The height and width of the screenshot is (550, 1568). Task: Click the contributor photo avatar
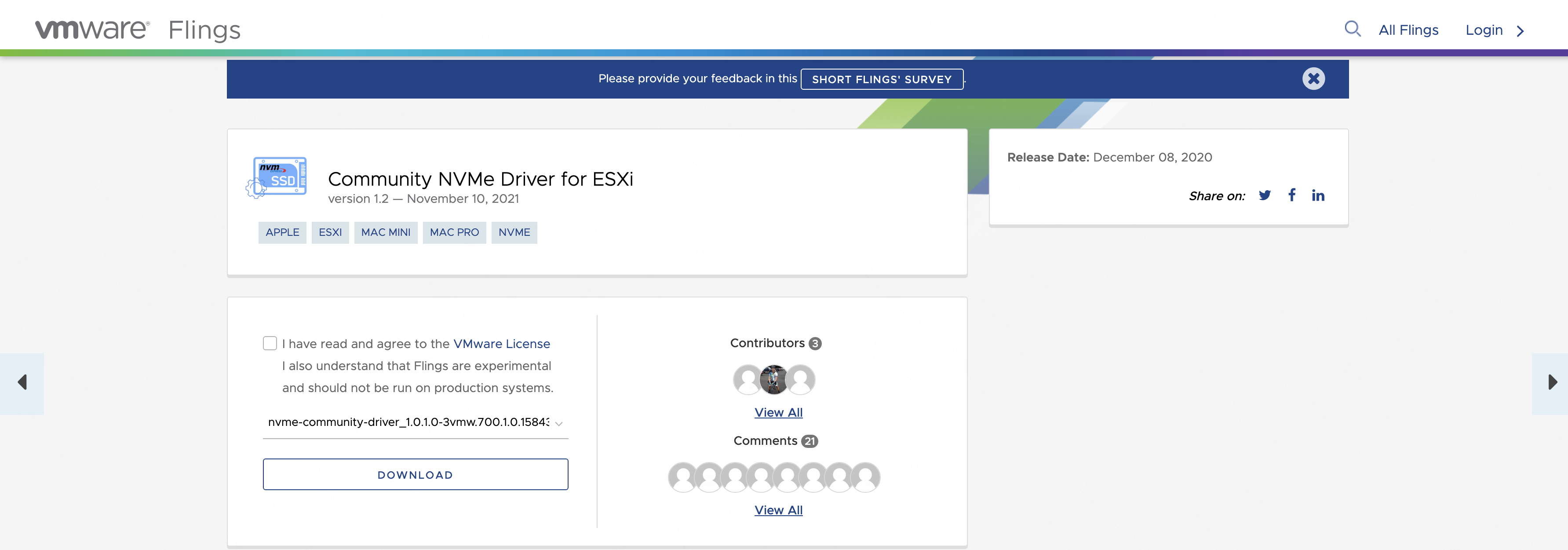[773, 379]
